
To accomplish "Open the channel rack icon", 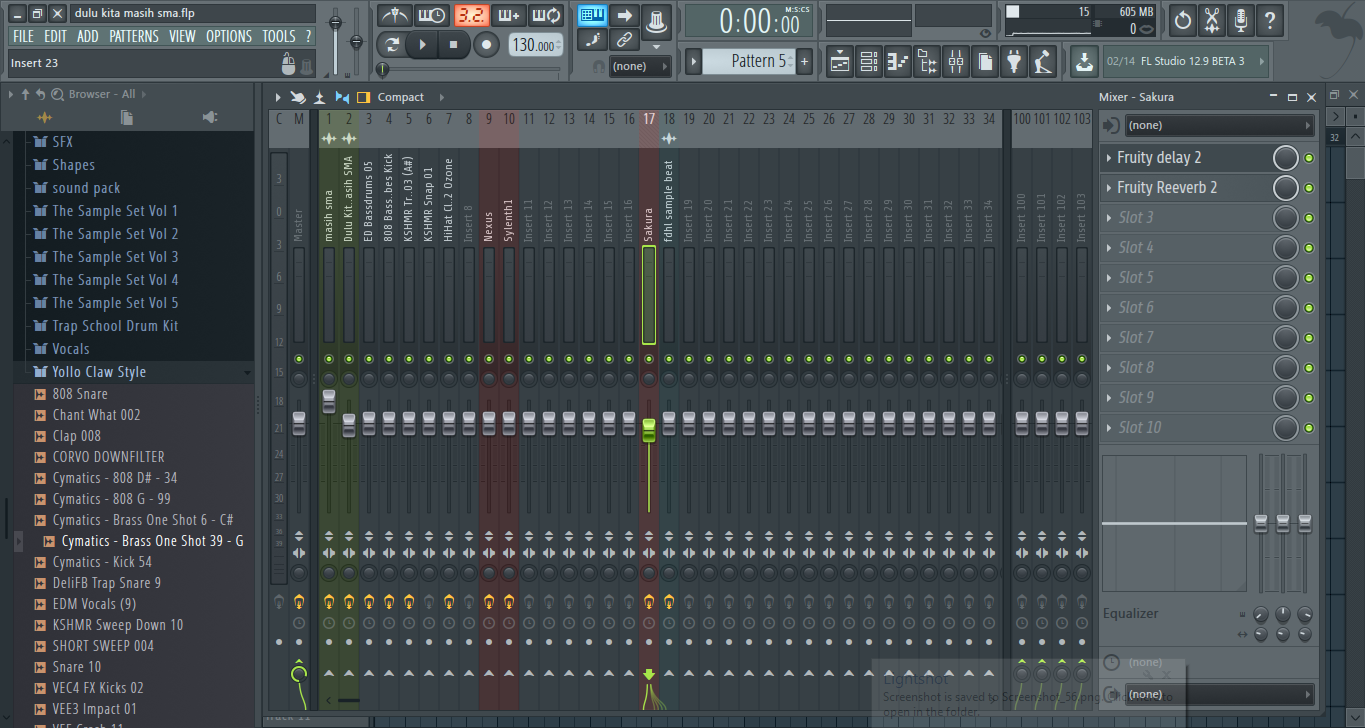I will [869, 62].
